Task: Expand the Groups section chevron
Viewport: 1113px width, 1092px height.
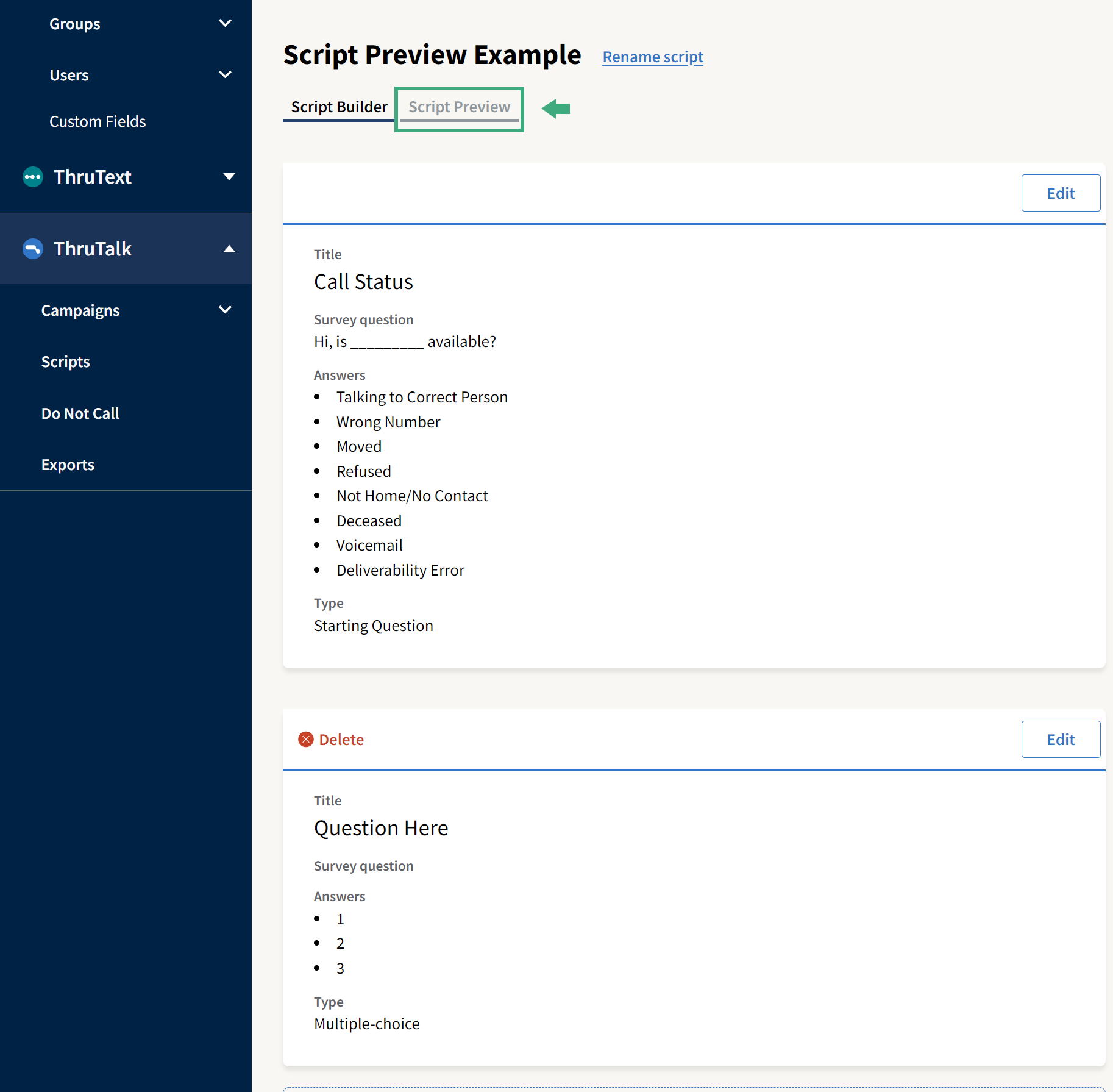Action: [225, 23]
